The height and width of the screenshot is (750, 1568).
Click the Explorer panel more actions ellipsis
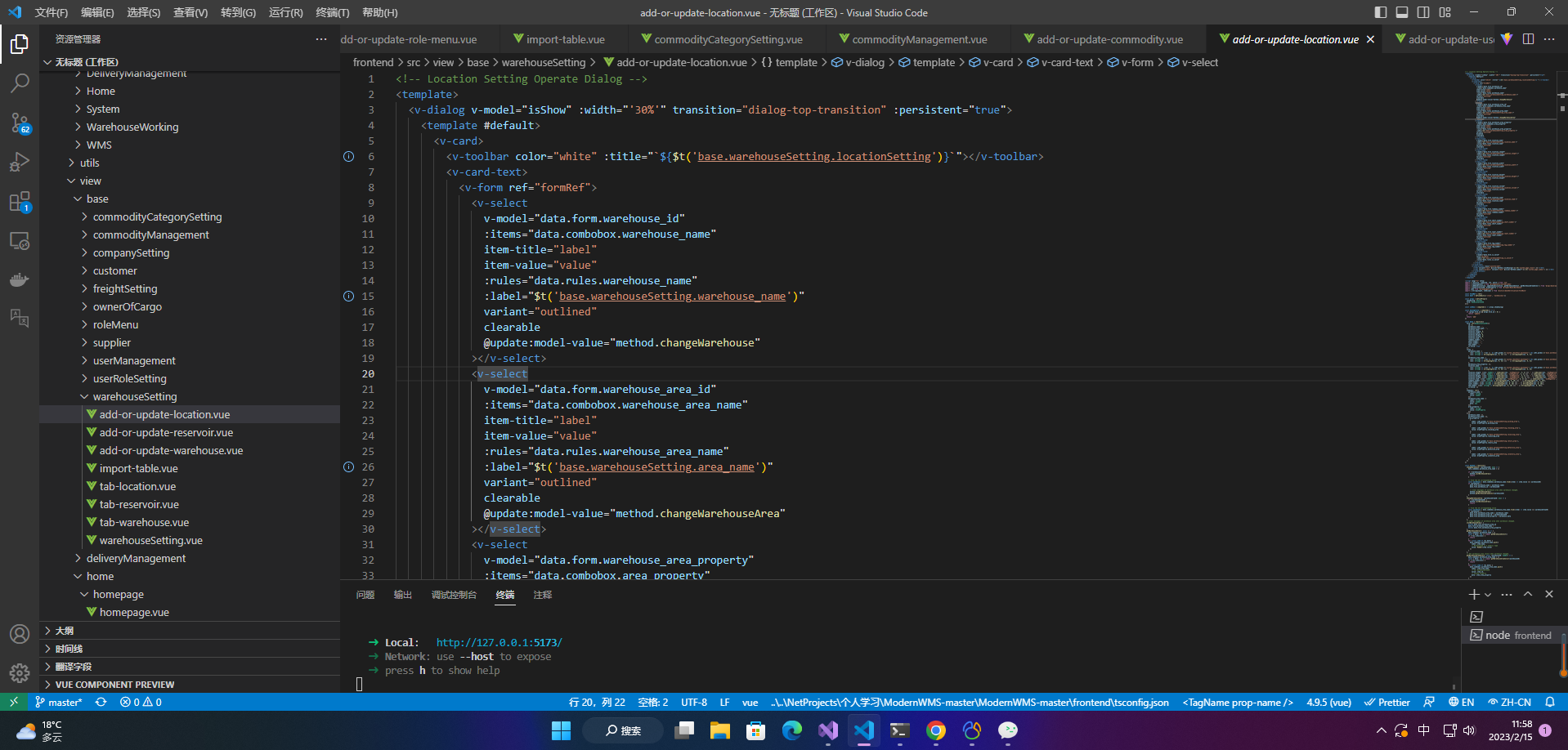pos(321,39)
